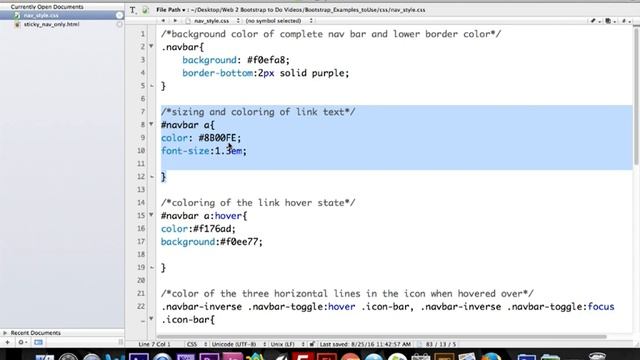Open the CSS language popup in status bar

tap(197, 344)
